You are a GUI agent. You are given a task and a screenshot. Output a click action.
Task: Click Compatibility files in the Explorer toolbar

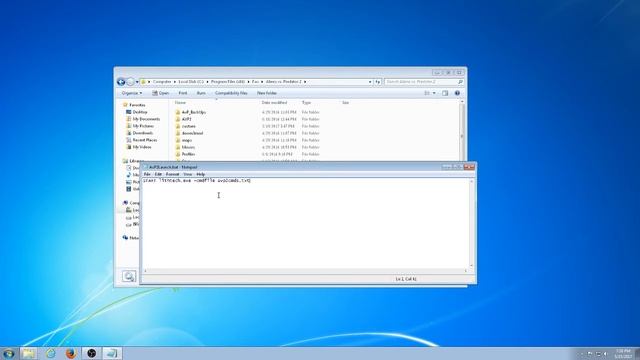point(231,93)
